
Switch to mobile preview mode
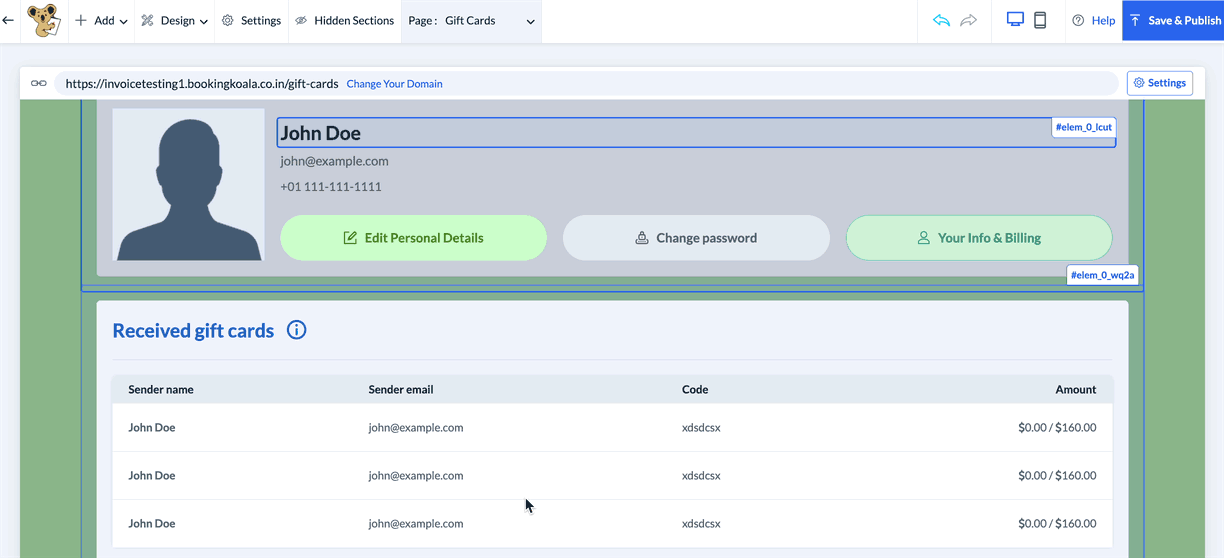1040,20
